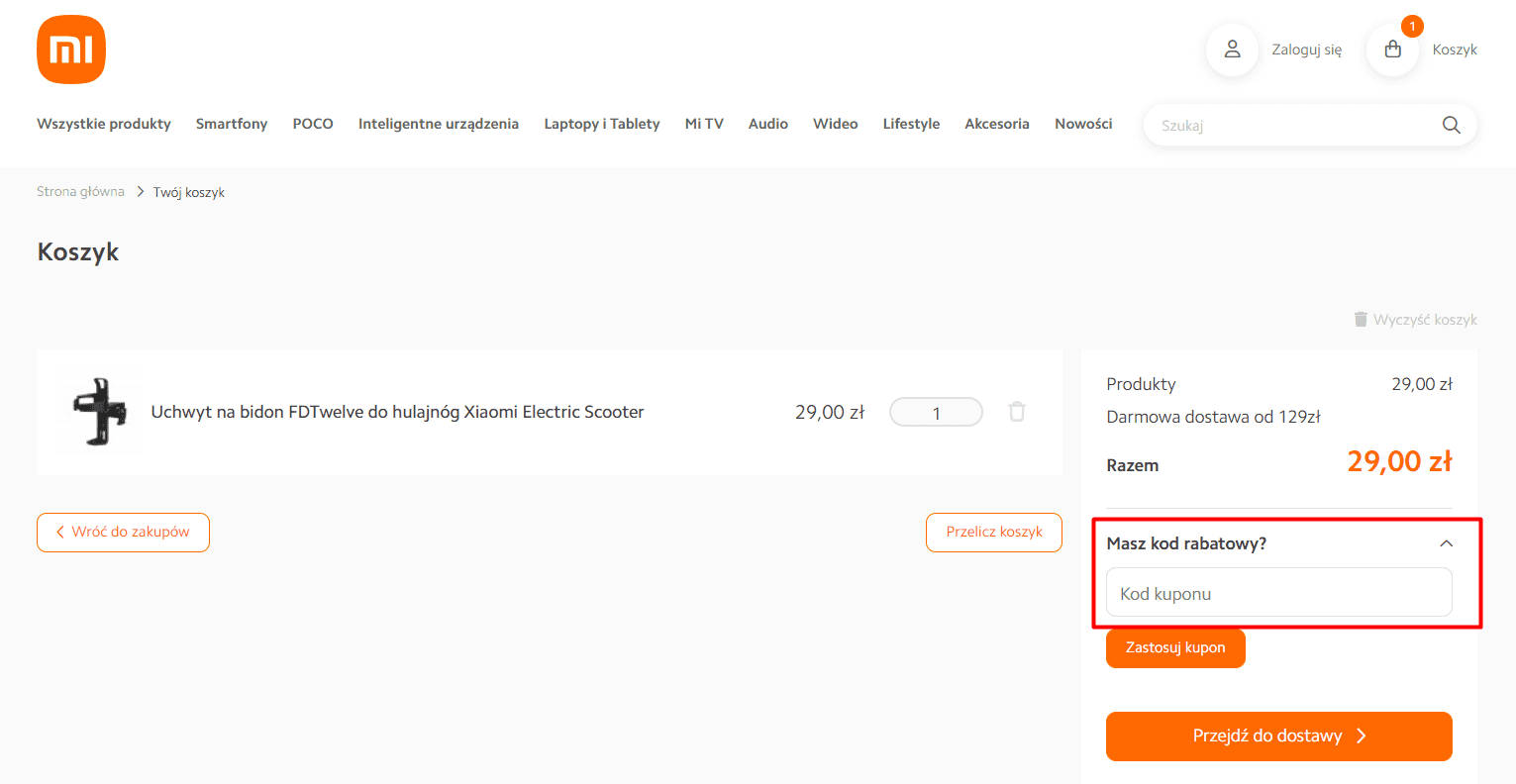1516x784 pixels.
Task: Click the Przelicz koszyk button
Action: click(x=993, y=532)
